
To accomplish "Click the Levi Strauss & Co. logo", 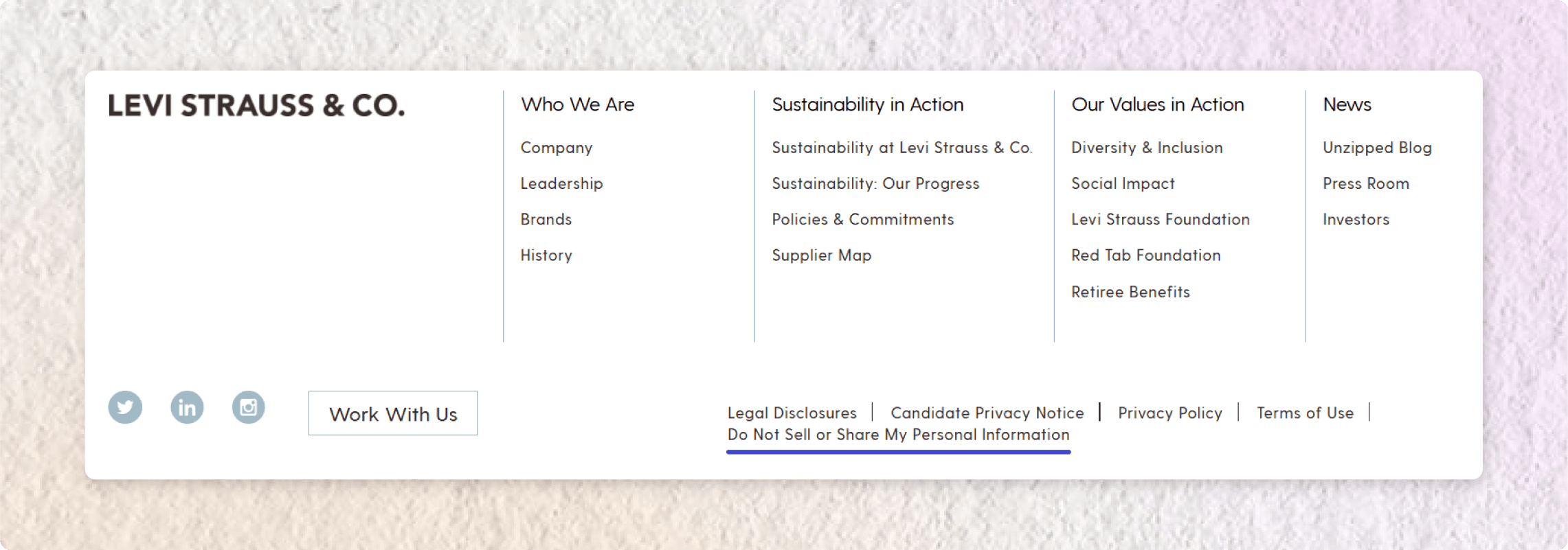I will click(256, 106).
